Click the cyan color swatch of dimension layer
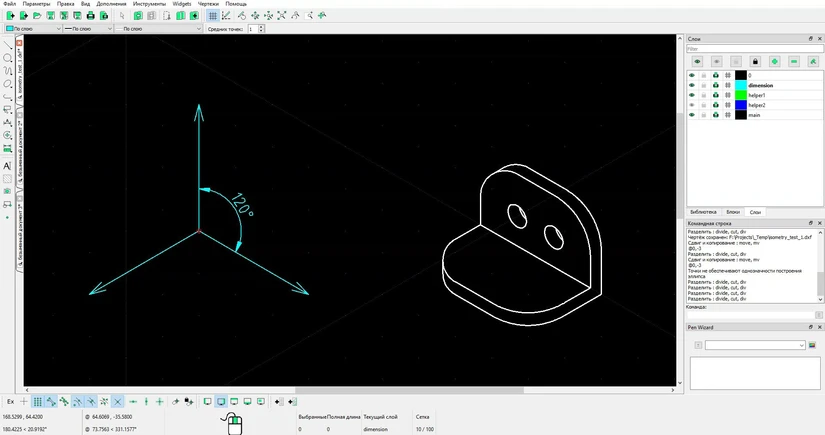Screen dimensions: 825x435 (x=741, y=85)
